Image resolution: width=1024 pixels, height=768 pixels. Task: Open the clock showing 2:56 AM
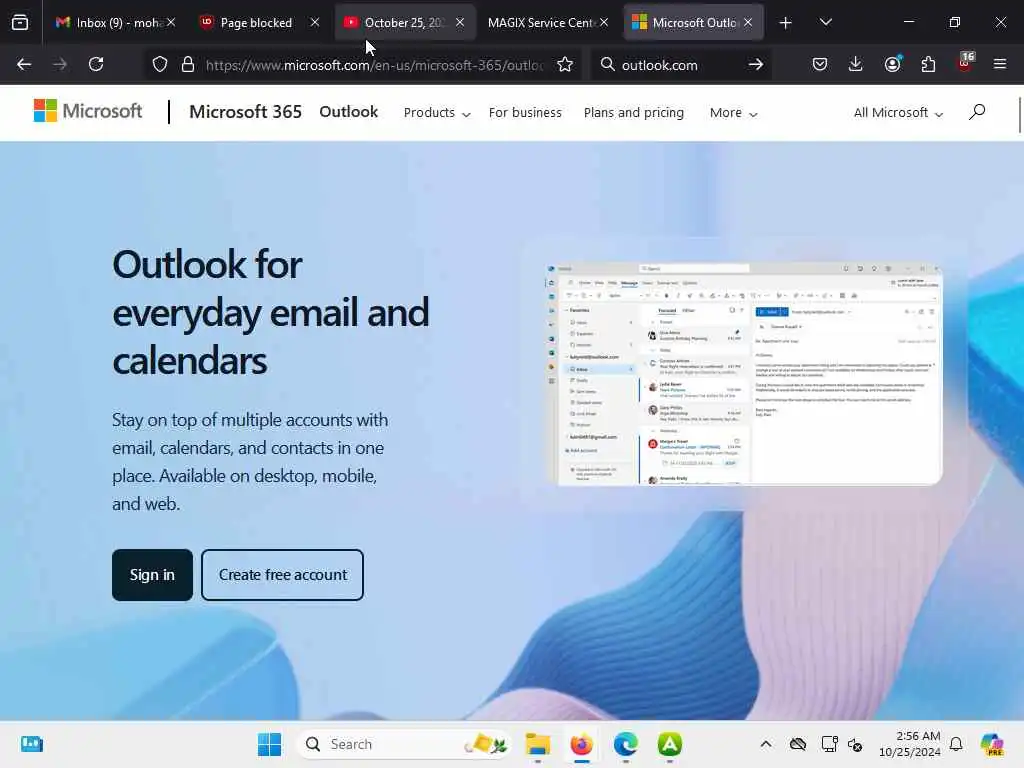pyautogui.click(x=909, y=744)
